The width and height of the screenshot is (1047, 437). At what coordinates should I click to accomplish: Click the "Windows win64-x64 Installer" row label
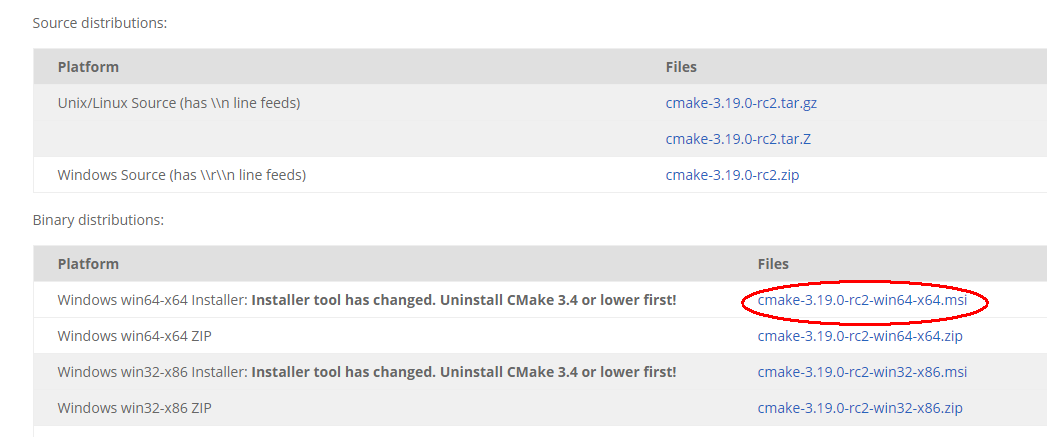(x=152, y=300)
